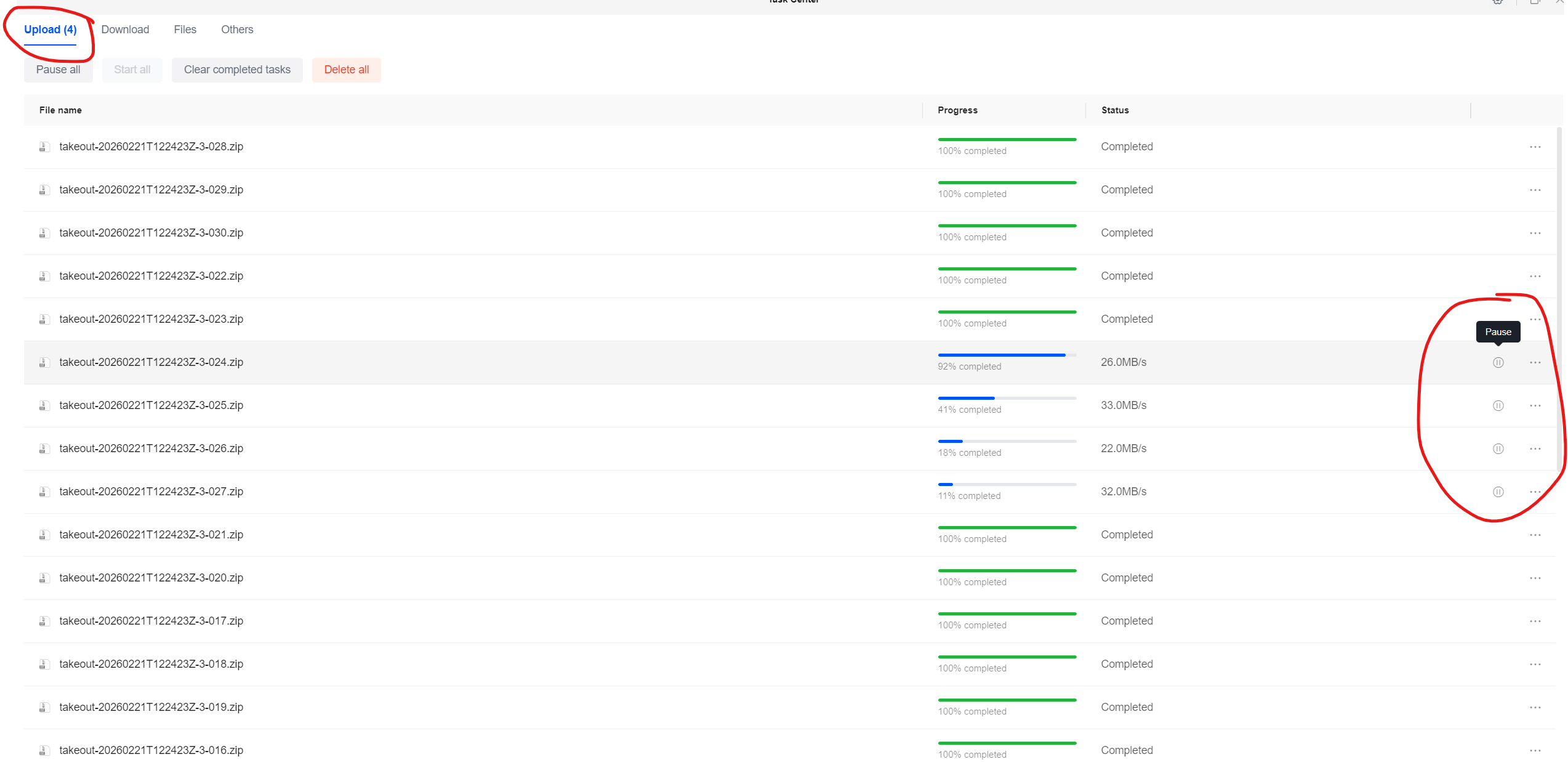Click Clear completed tasks
Viewport: 1568px width, 762px height.
coord(237,70)
